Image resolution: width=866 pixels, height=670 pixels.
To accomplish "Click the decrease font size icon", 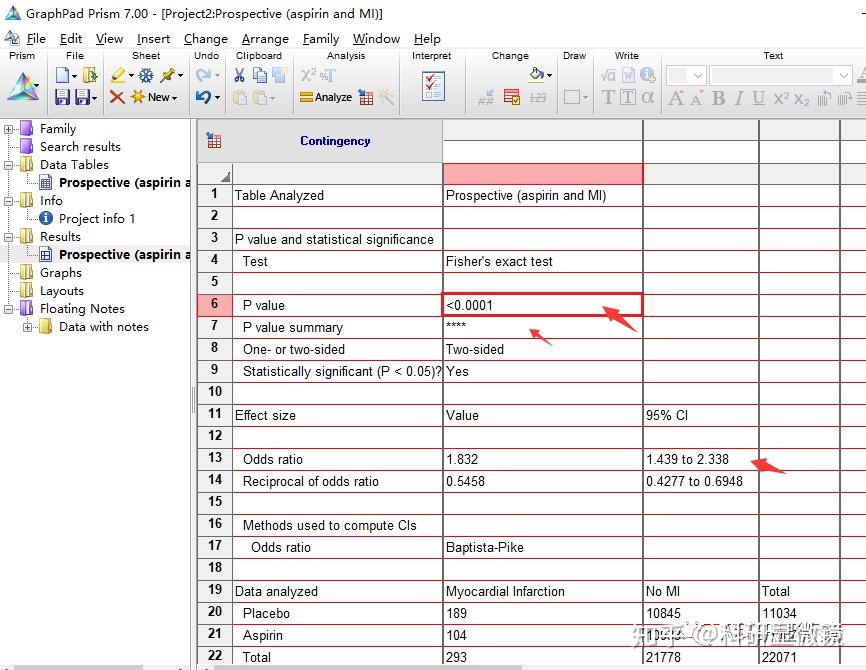I will [x=696, y=98].
